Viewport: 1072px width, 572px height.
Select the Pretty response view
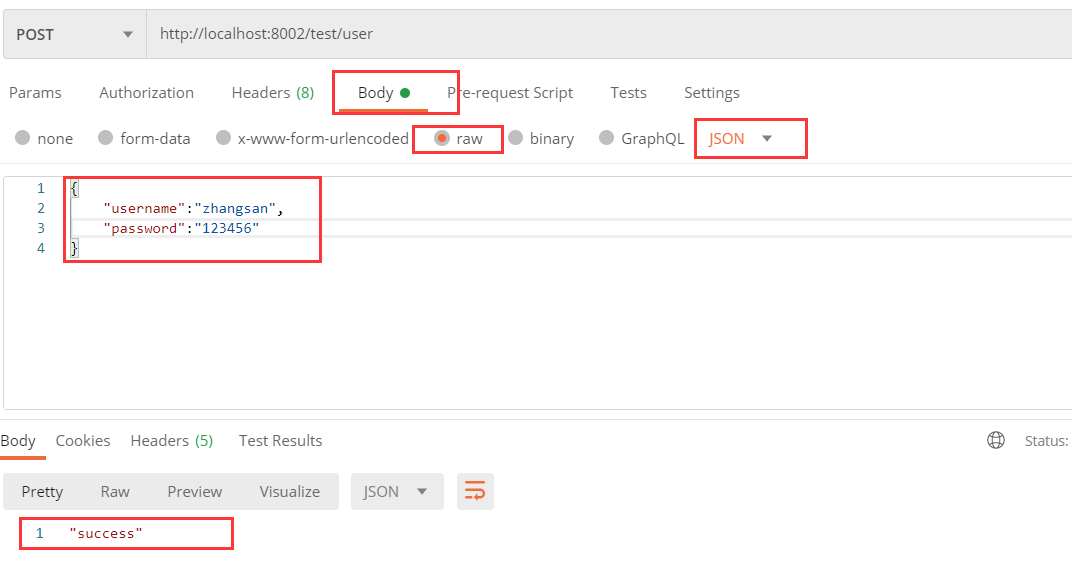coord(42,492)
